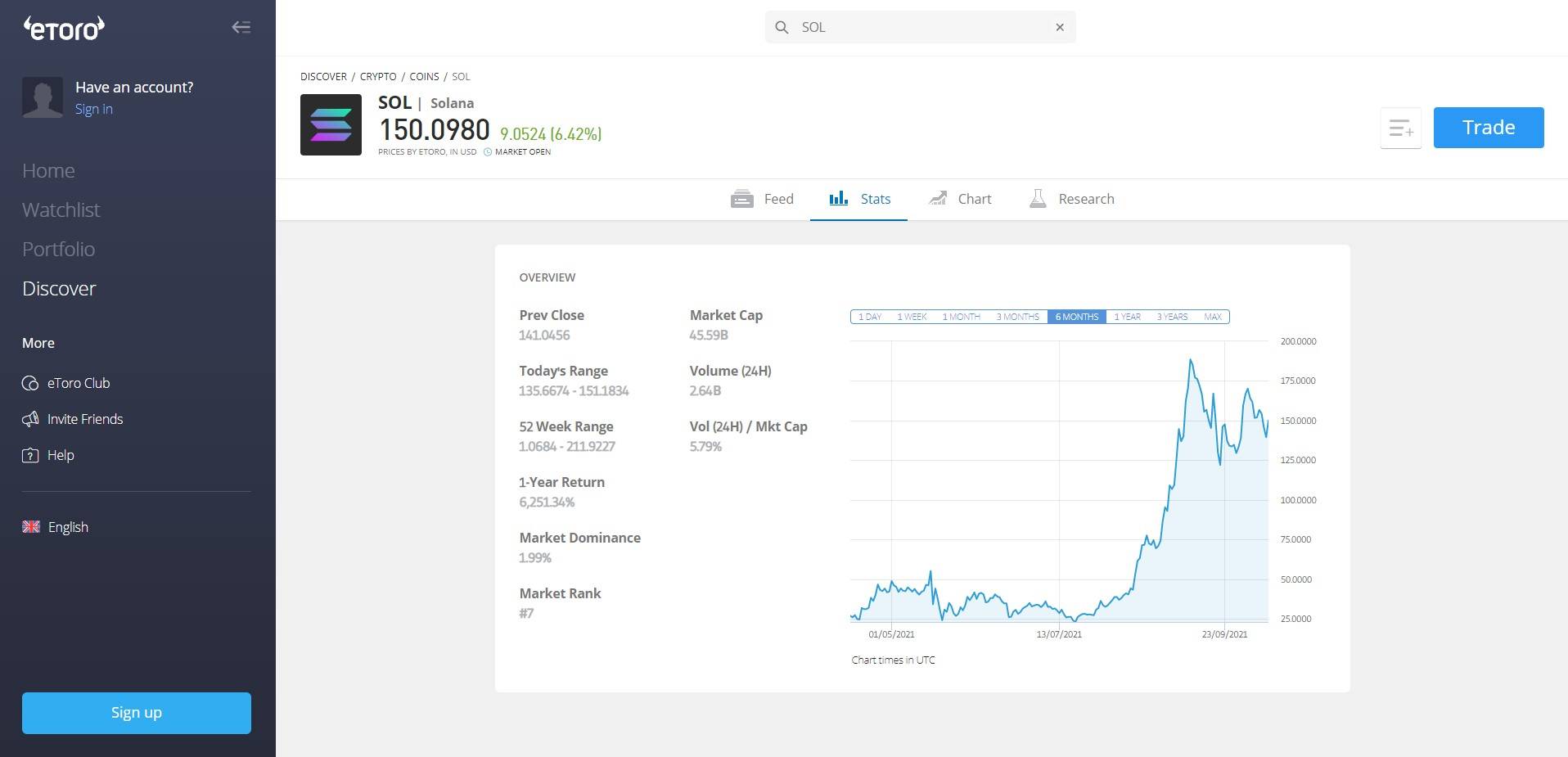
Task: Open the eToro Club link
Action: click(x=79, y=383)
